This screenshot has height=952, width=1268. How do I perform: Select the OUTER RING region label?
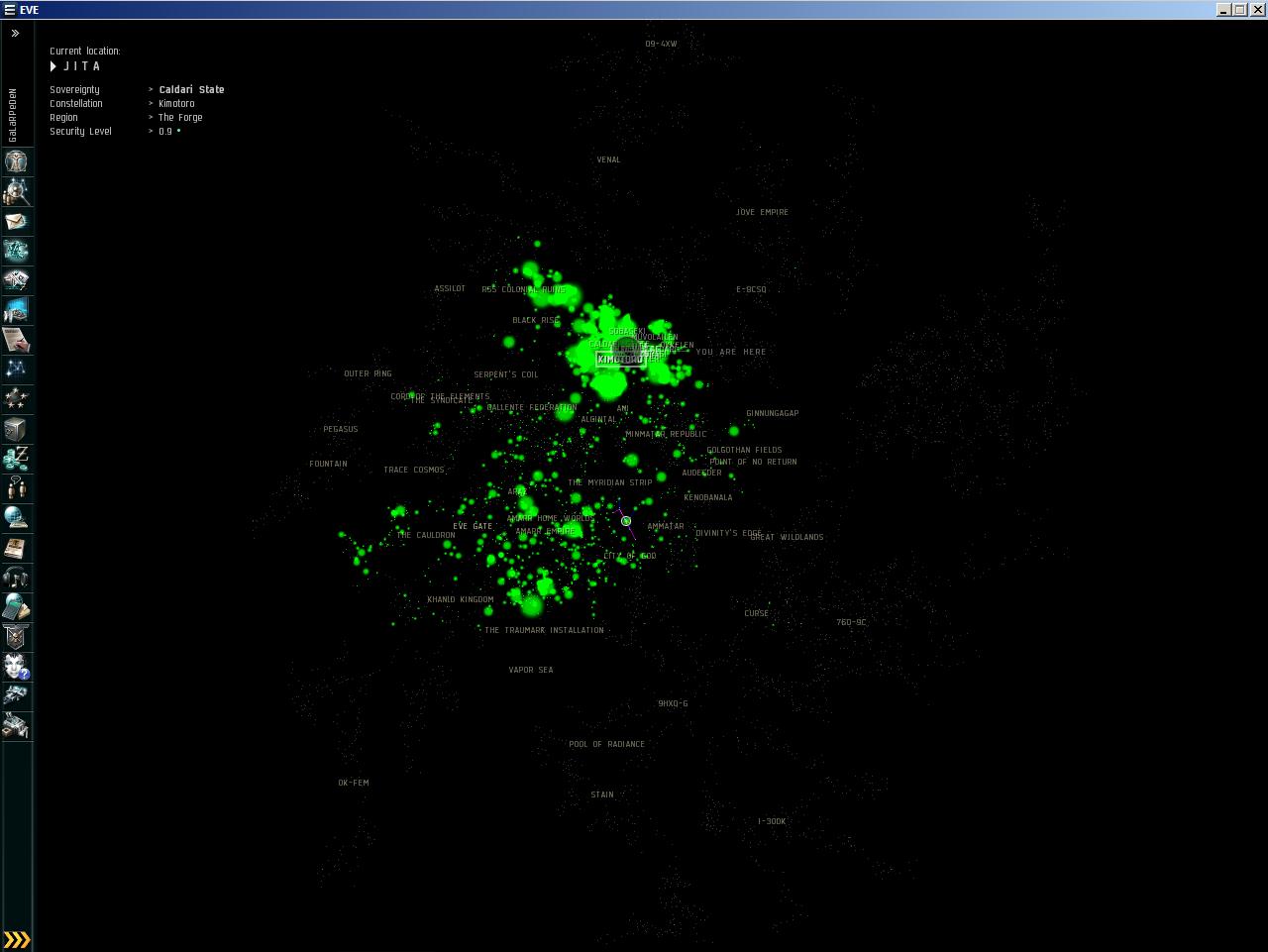click(368, 373)
